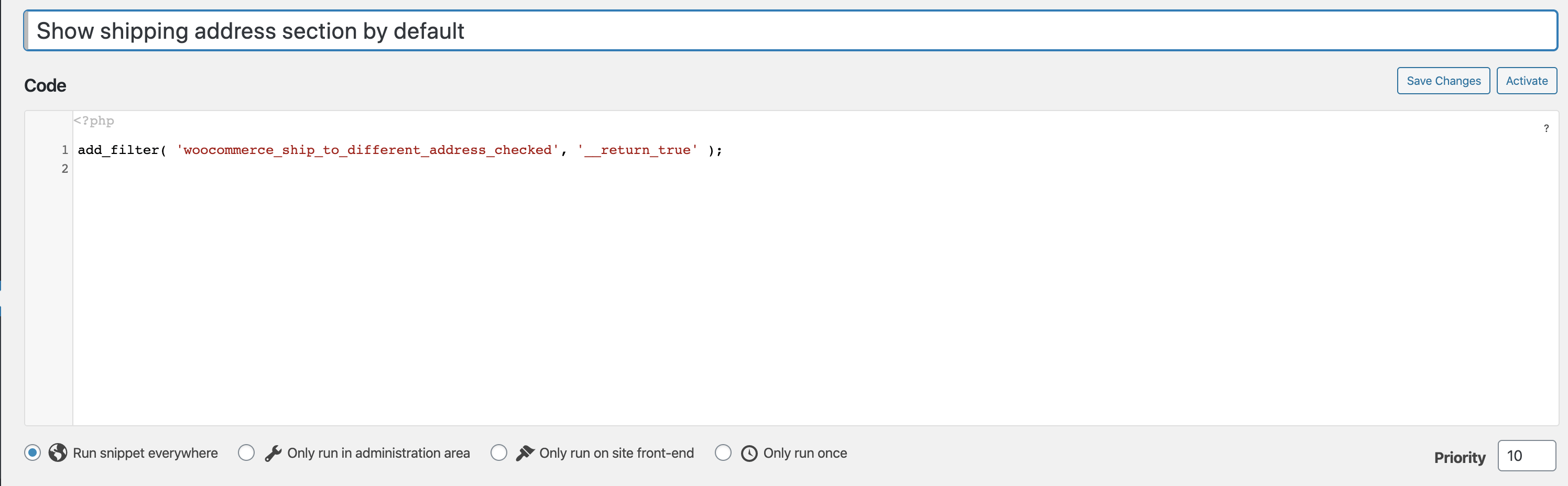Click the 'Only run once' label text
This screenshot has width=1568, height=486.
click(x=804, y=453)
